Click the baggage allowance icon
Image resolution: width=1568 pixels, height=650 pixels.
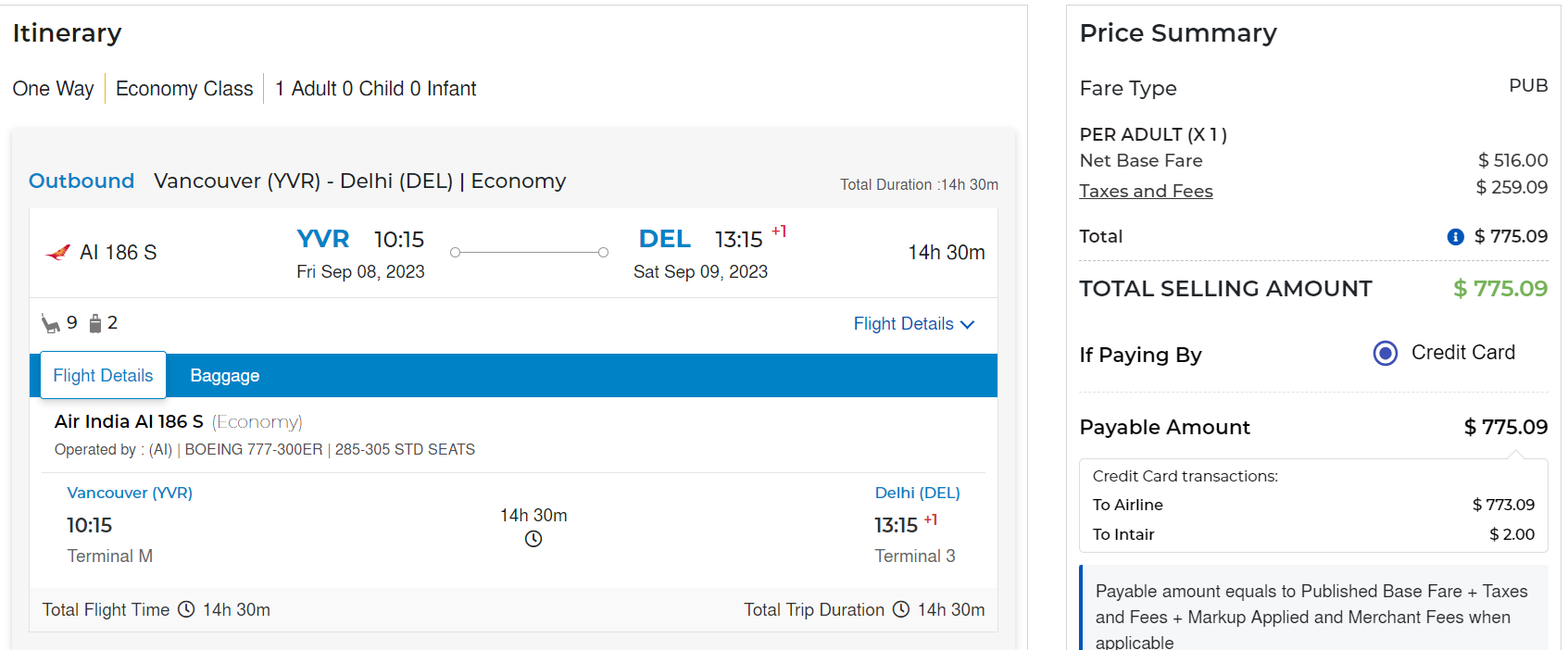94,323
